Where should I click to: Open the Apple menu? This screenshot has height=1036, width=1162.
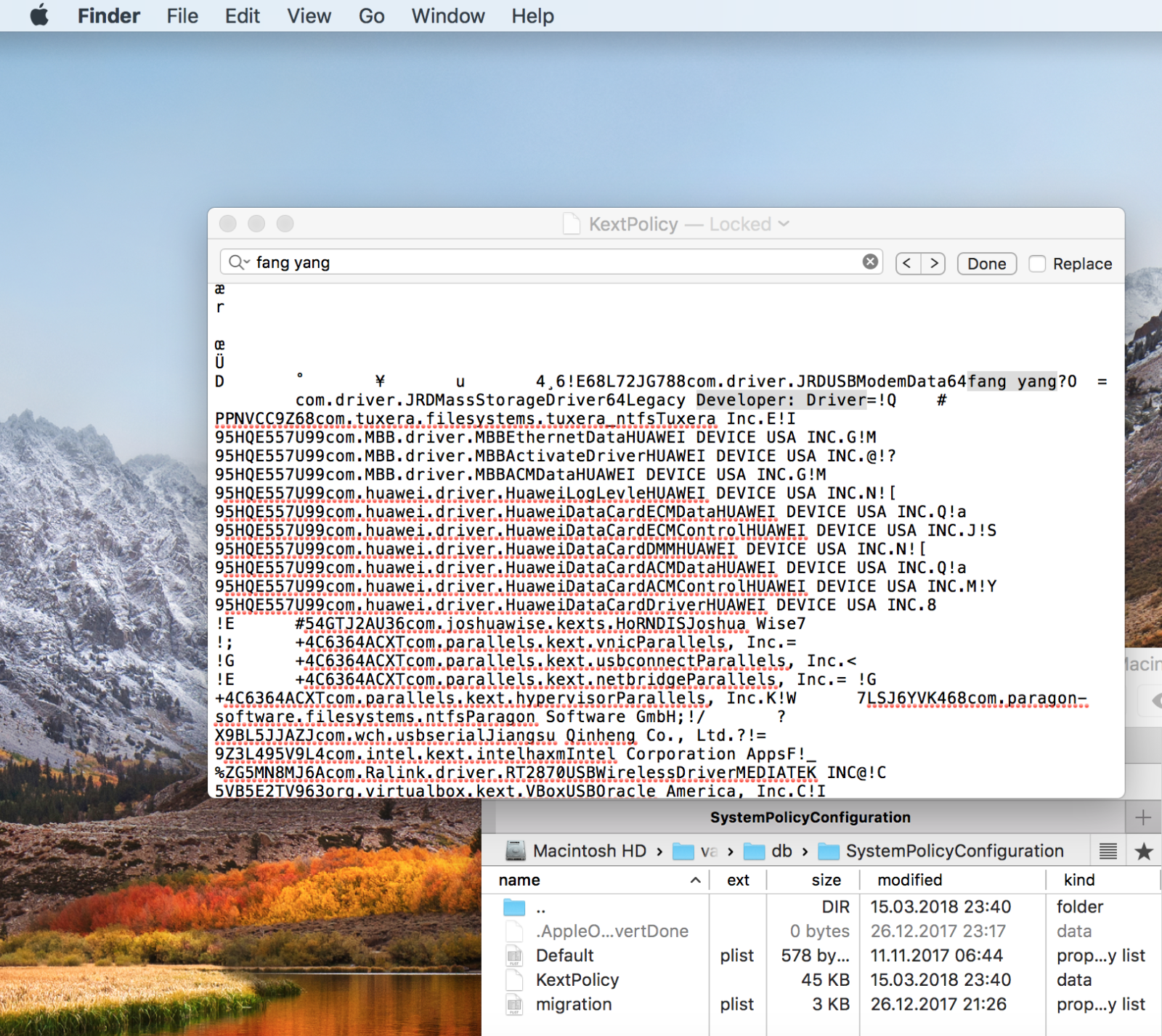(x=40, y=15)
